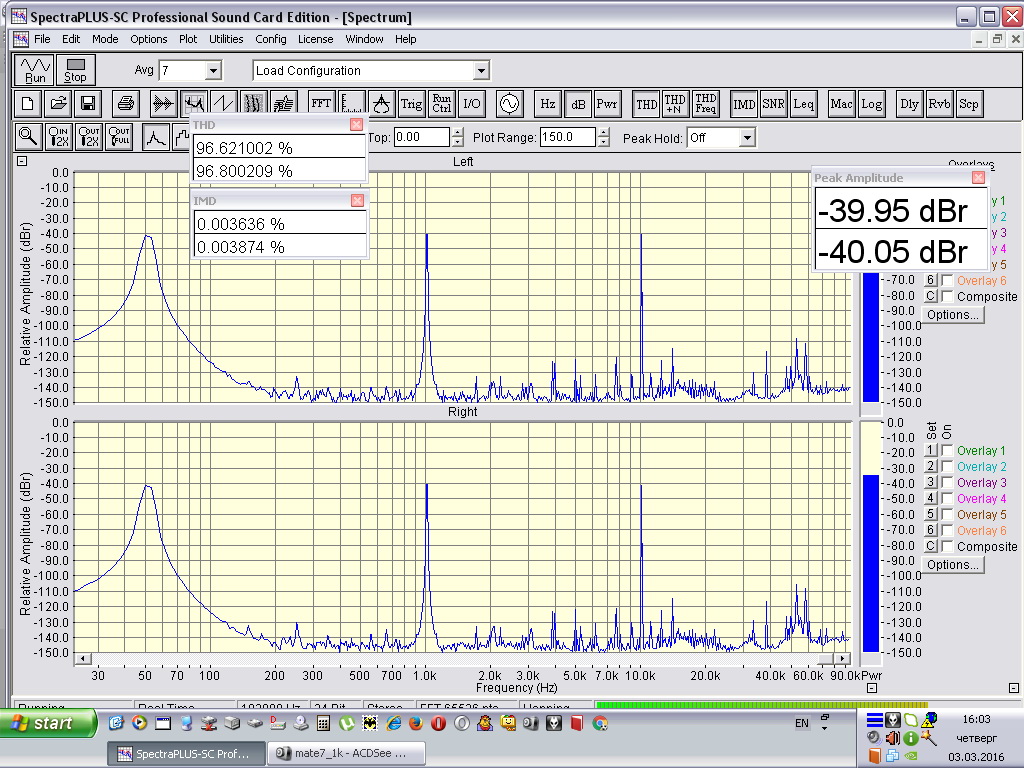Expand the Avg count dropdown
This screenshot has width=1024, height=768.
pos(212,71)
